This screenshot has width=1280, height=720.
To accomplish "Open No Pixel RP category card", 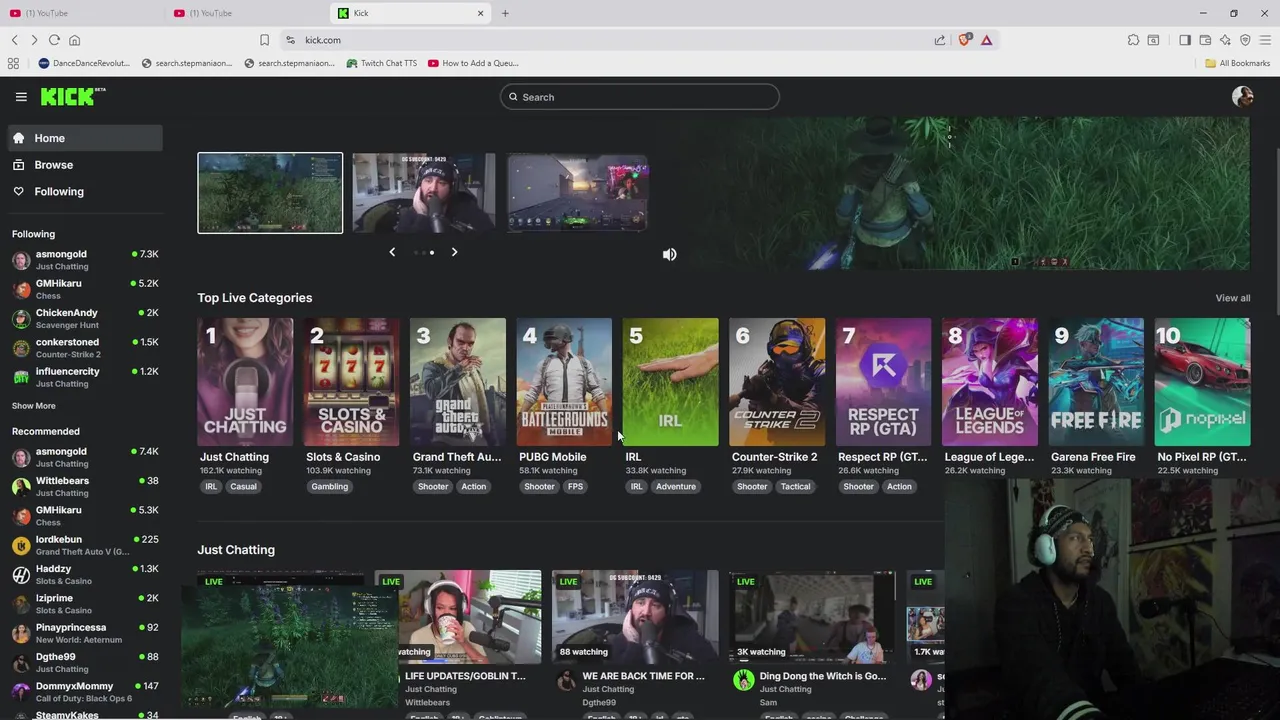I will (x=1202, y=382).
